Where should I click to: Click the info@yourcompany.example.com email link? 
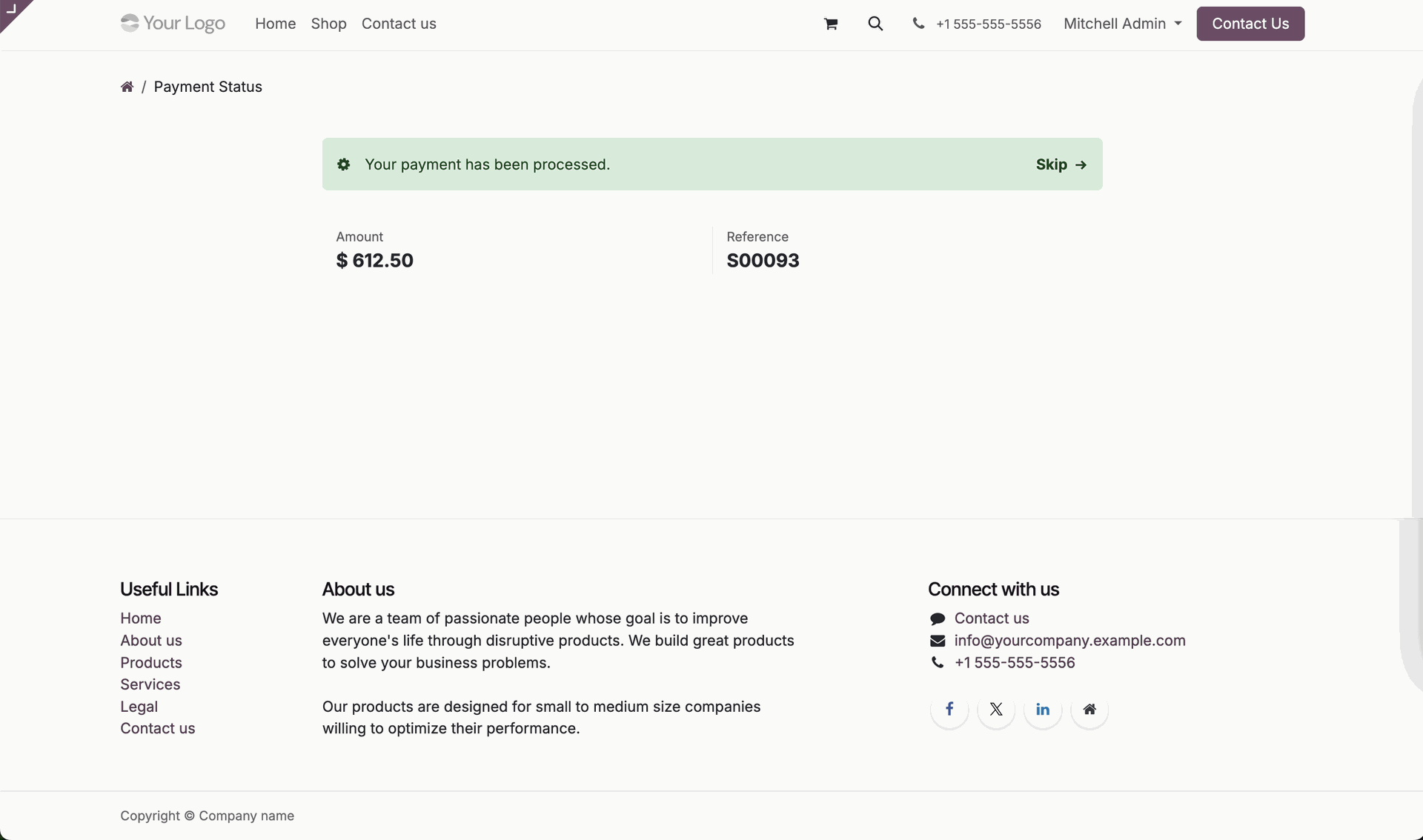1069,641
